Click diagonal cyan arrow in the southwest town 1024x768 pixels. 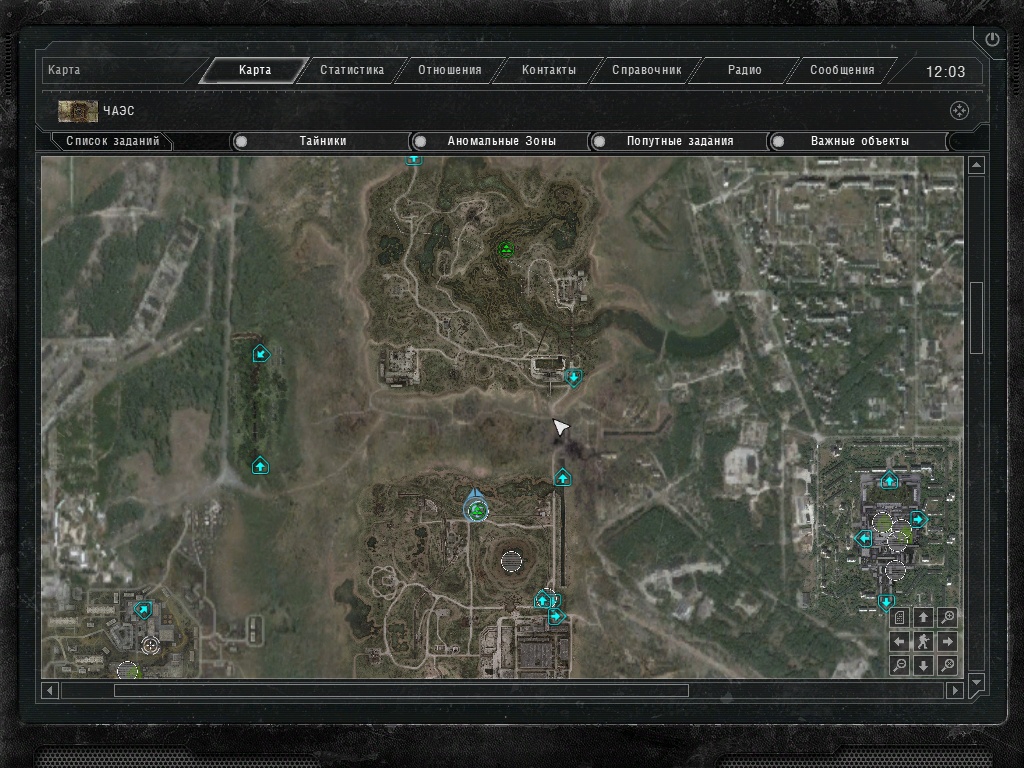(x=143, y=610)
